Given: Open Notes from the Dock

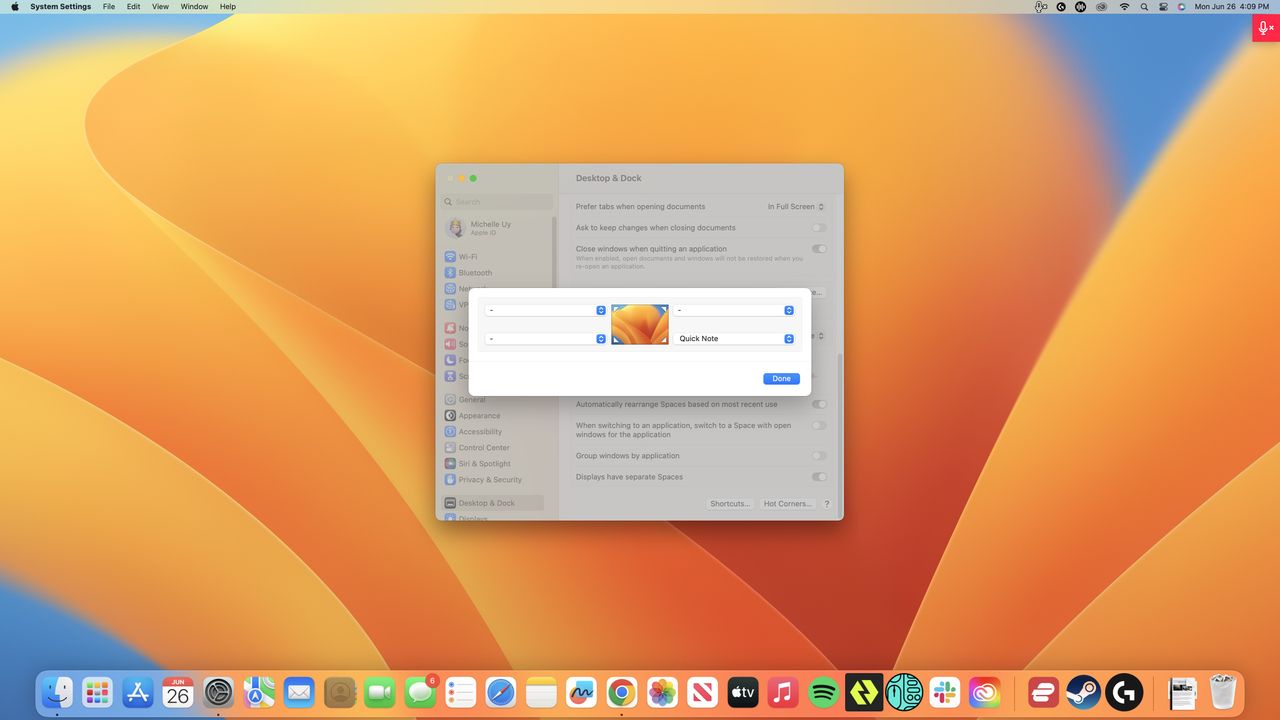Looking at the screenshot, I should 541,692.
